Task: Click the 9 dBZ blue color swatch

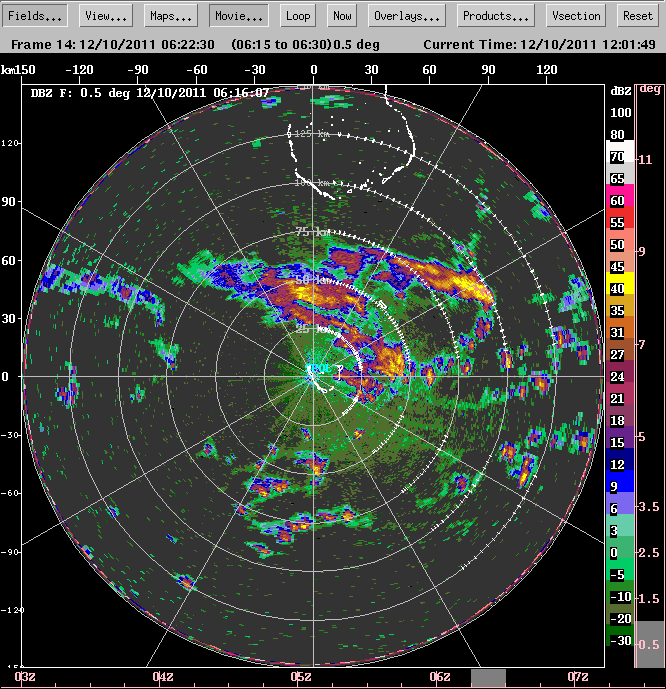Action: [x=620, y=481]
